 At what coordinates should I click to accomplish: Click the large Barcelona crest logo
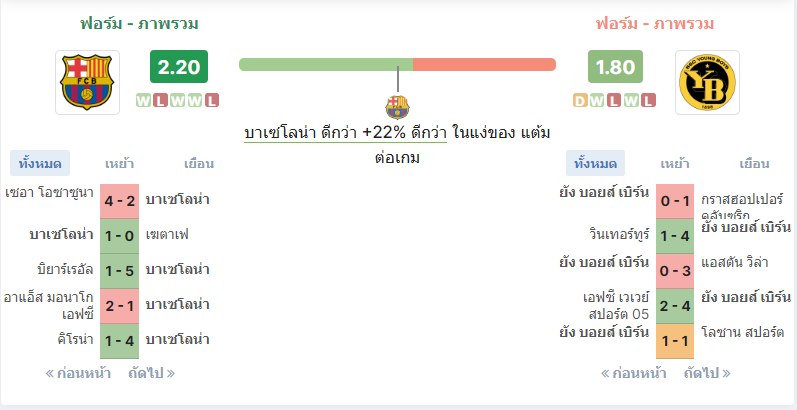pyautogui.click(x=87, y=82)
